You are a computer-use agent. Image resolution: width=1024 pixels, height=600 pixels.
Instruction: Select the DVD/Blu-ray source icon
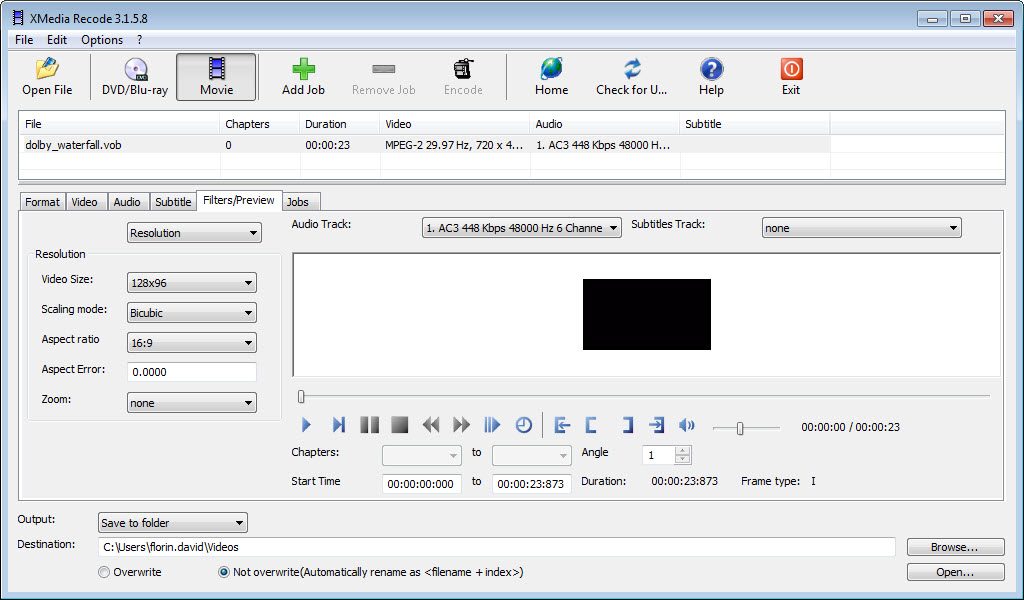pyautogui.click(x=135, y=77)
